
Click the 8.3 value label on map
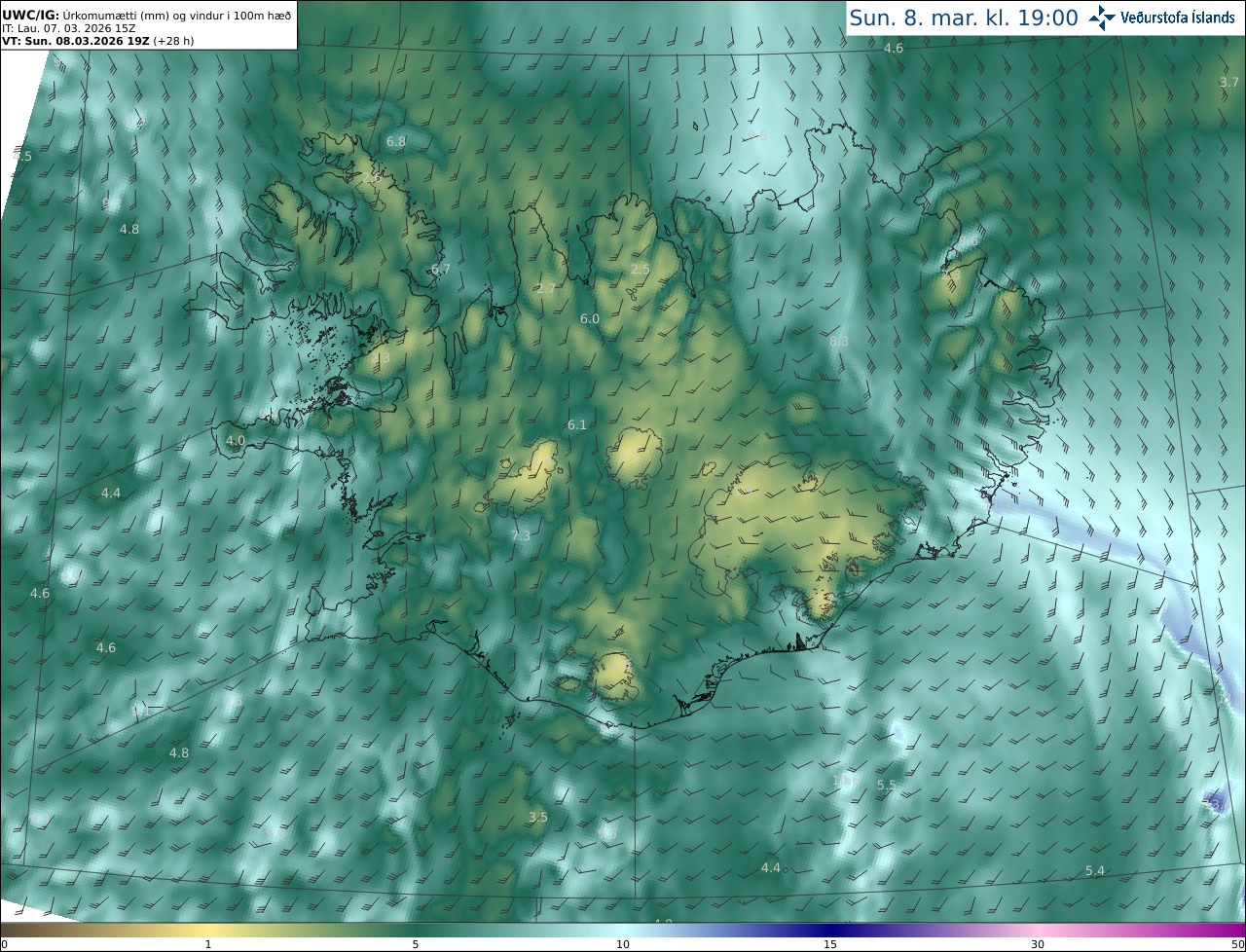point(839,342)
